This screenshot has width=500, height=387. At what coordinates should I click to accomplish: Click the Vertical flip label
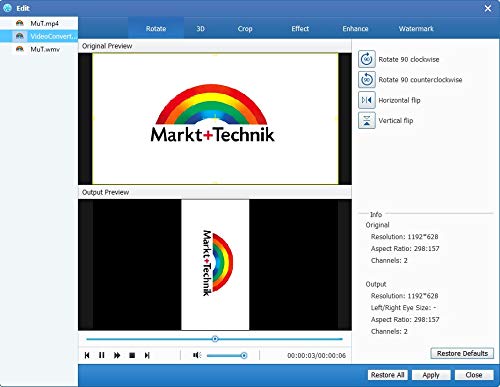click(396, 121)
